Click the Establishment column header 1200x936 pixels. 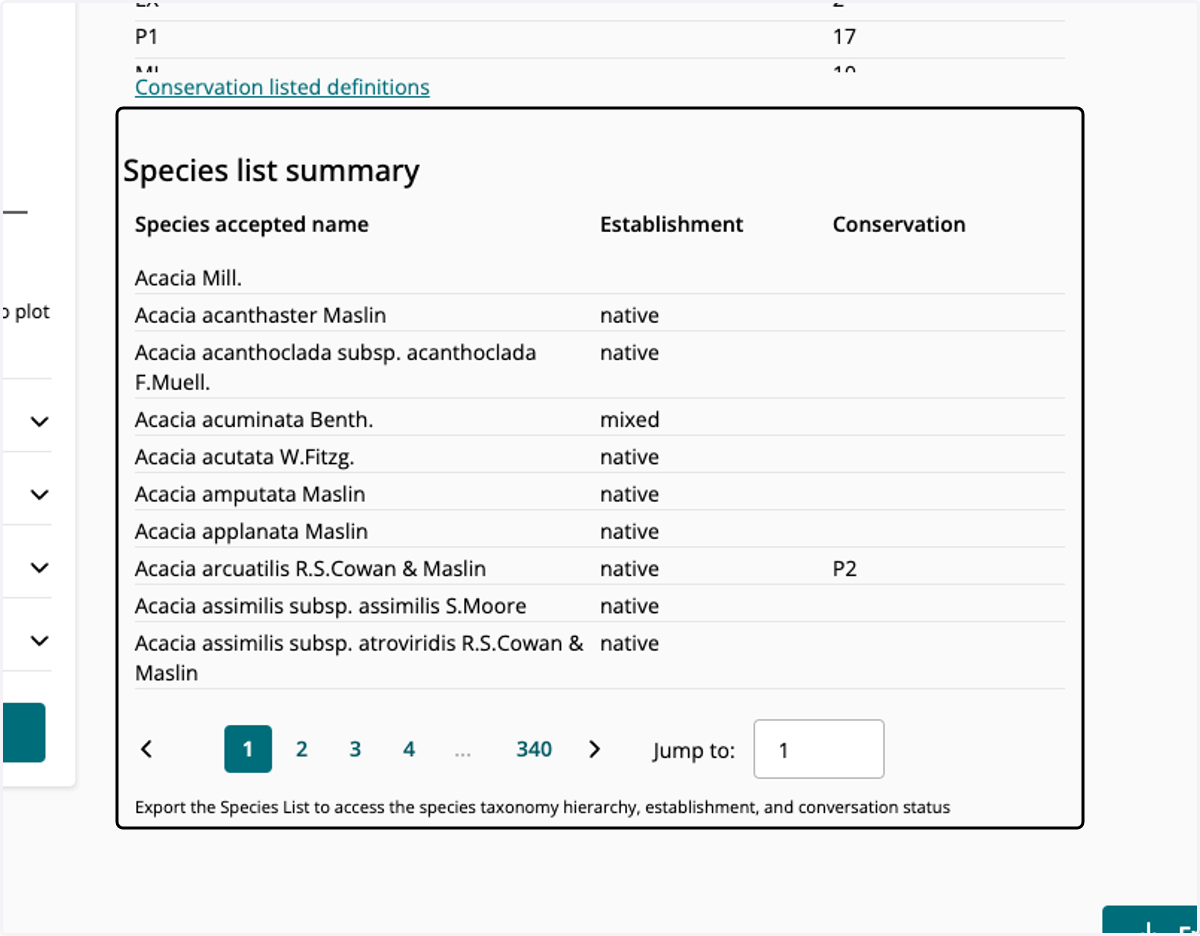[671, 225]
